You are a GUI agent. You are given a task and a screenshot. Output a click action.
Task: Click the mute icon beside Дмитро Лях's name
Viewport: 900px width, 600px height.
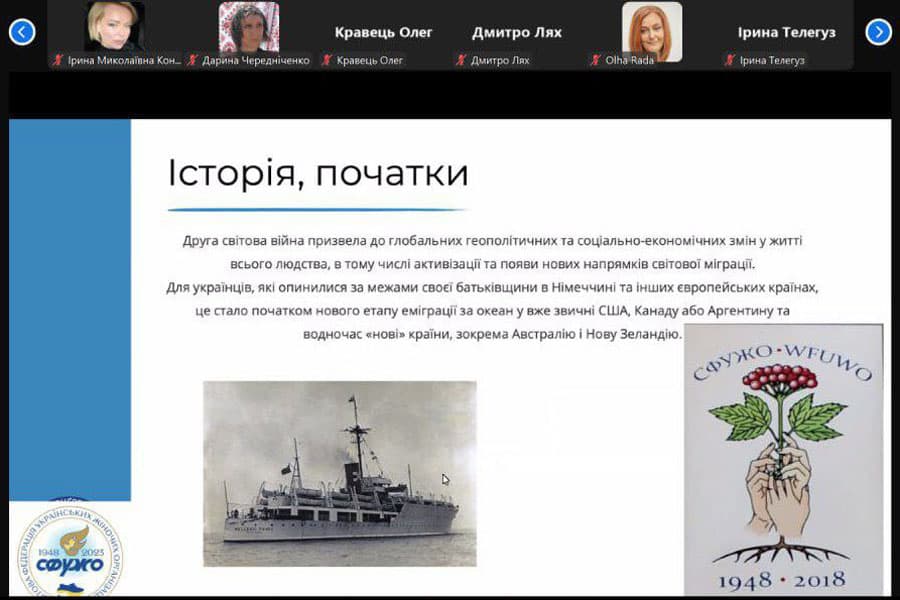(x=462, y=59)
